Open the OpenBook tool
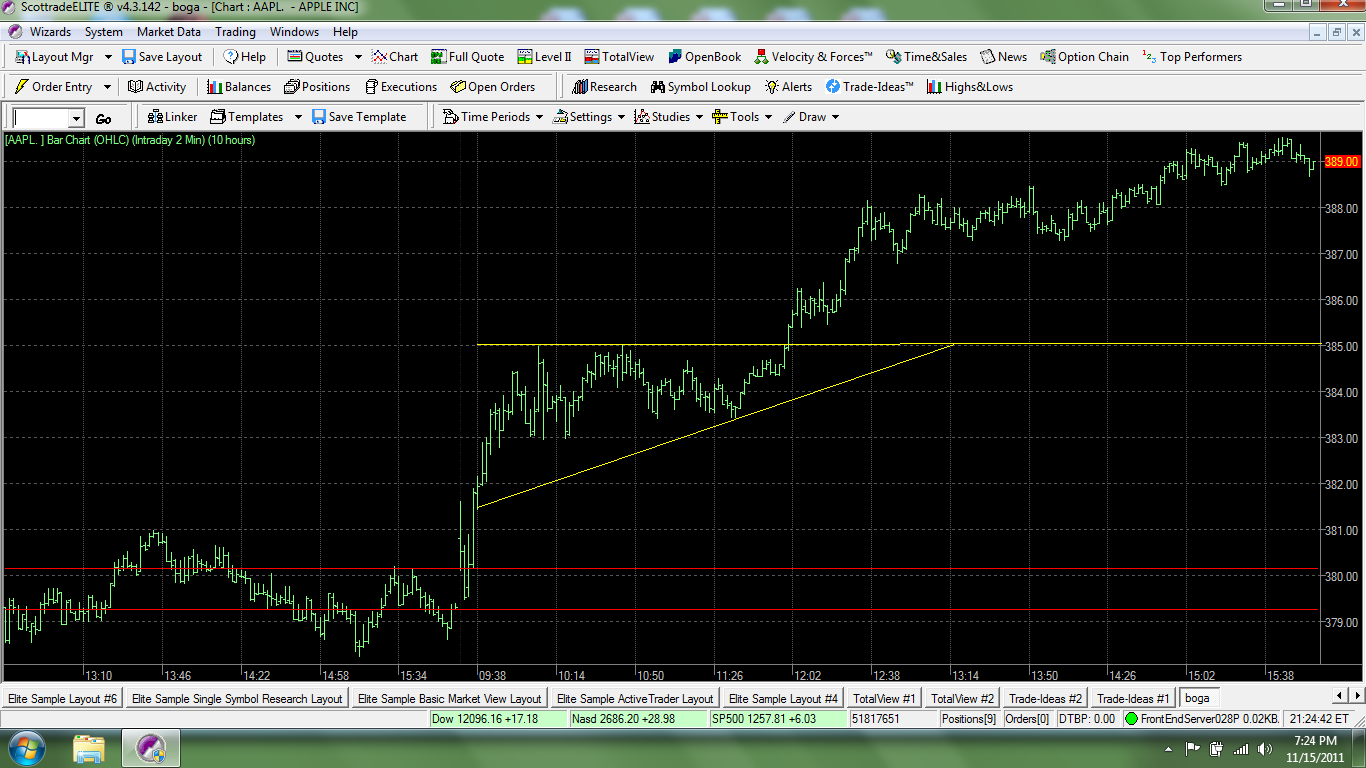This screenshot has width=1366, height=768. click(x=705, y=57)
